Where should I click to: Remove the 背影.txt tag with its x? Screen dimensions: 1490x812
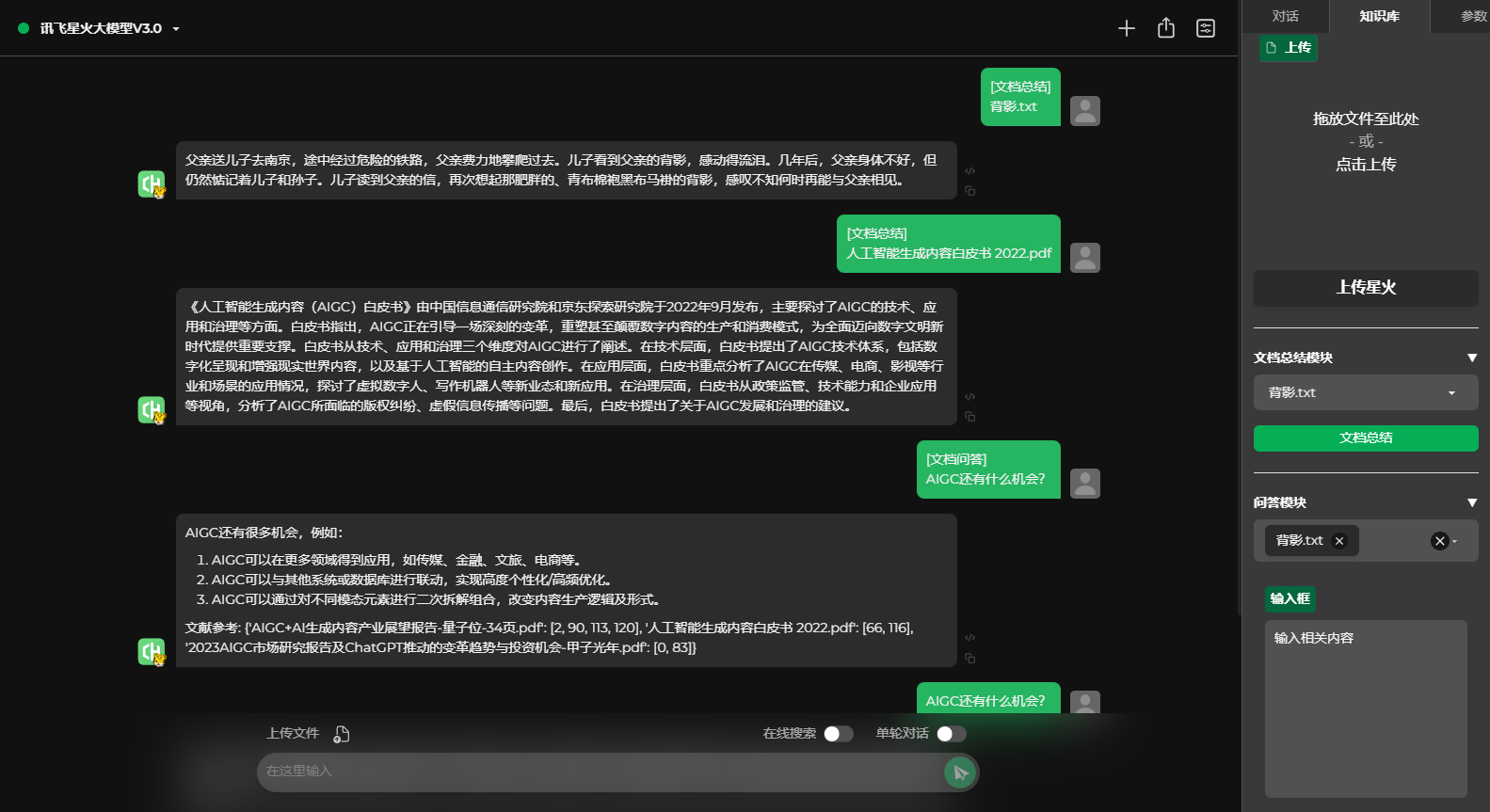pyautogui.click(x=1339, y=540)
